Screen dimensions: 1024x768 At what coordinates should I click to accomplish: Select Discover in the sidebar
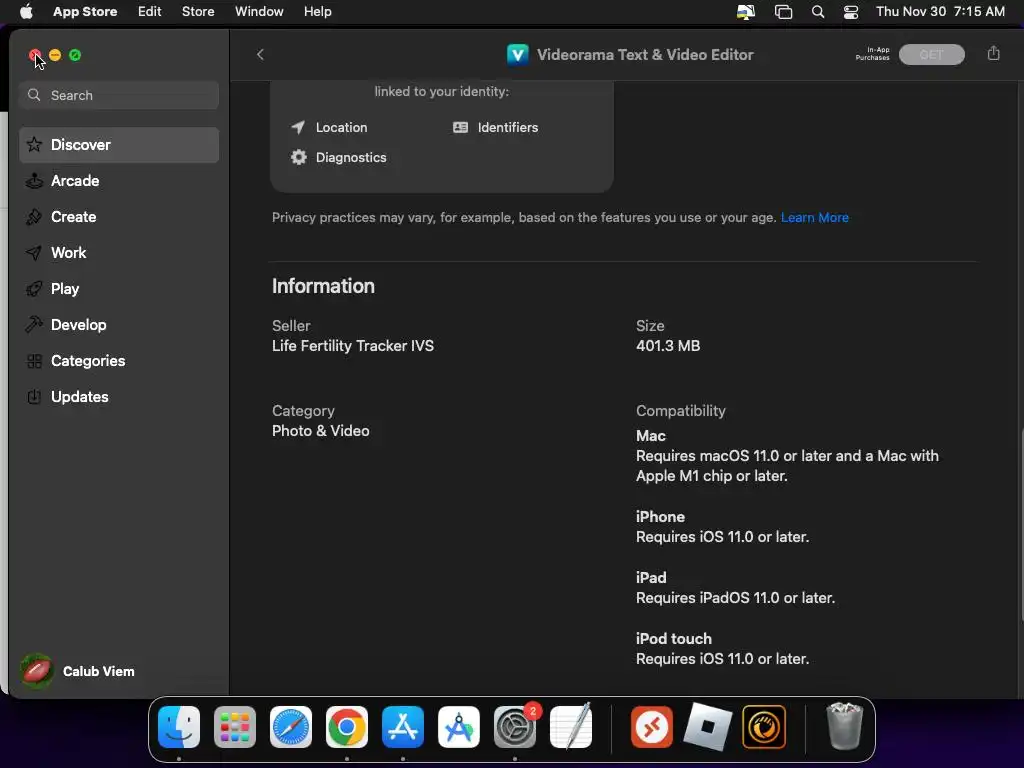(119, 144)
